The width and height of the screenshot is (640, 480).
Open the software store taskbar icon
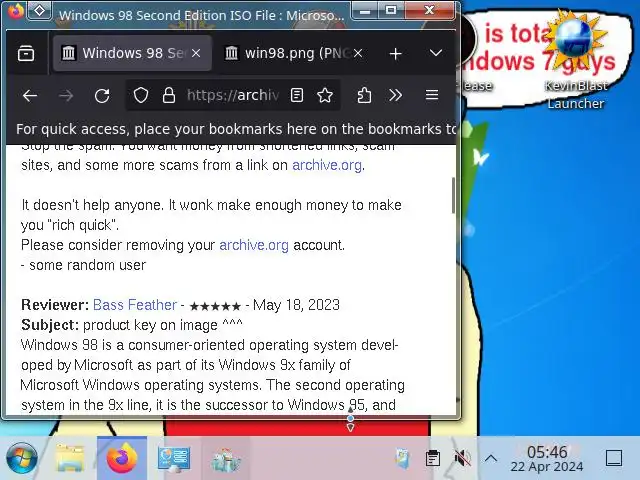[x=226, y=459]
